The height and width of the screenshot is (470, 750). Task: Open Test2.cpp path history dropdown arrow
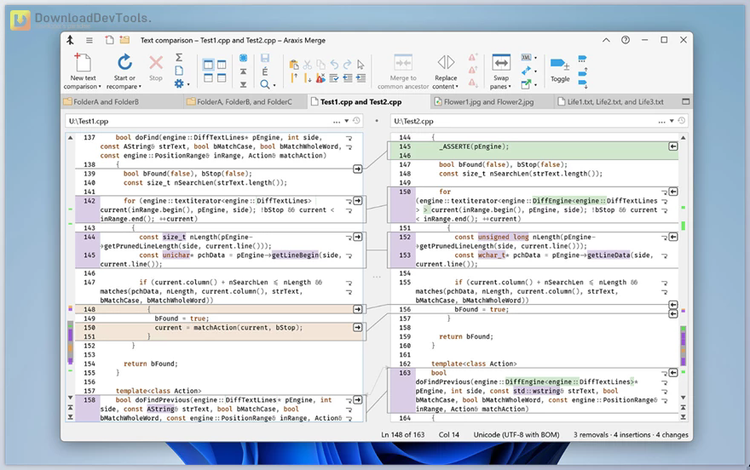point(672,121)
